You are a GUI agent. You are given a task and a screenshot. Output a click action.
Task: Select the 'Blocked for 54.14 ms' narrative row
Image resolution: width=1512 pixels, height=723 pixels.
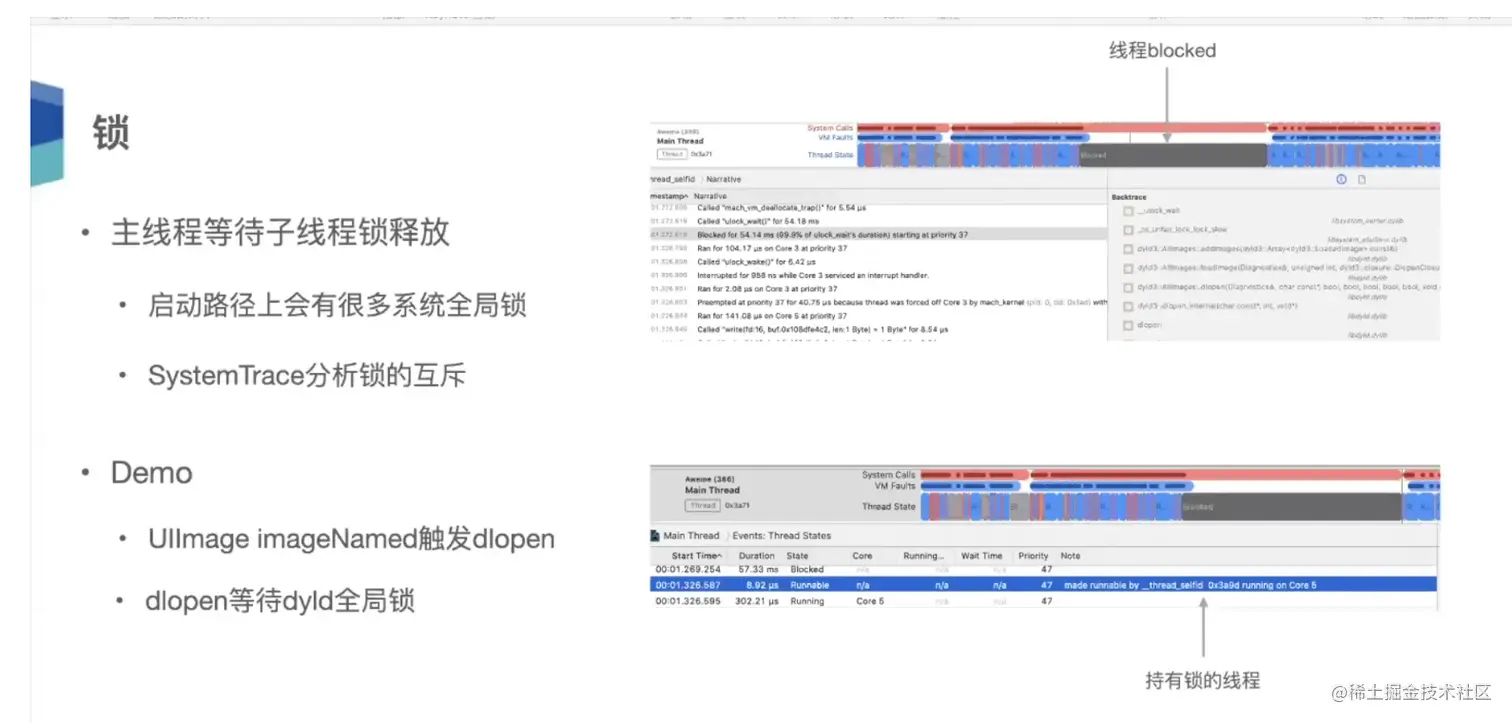point(879,234)
